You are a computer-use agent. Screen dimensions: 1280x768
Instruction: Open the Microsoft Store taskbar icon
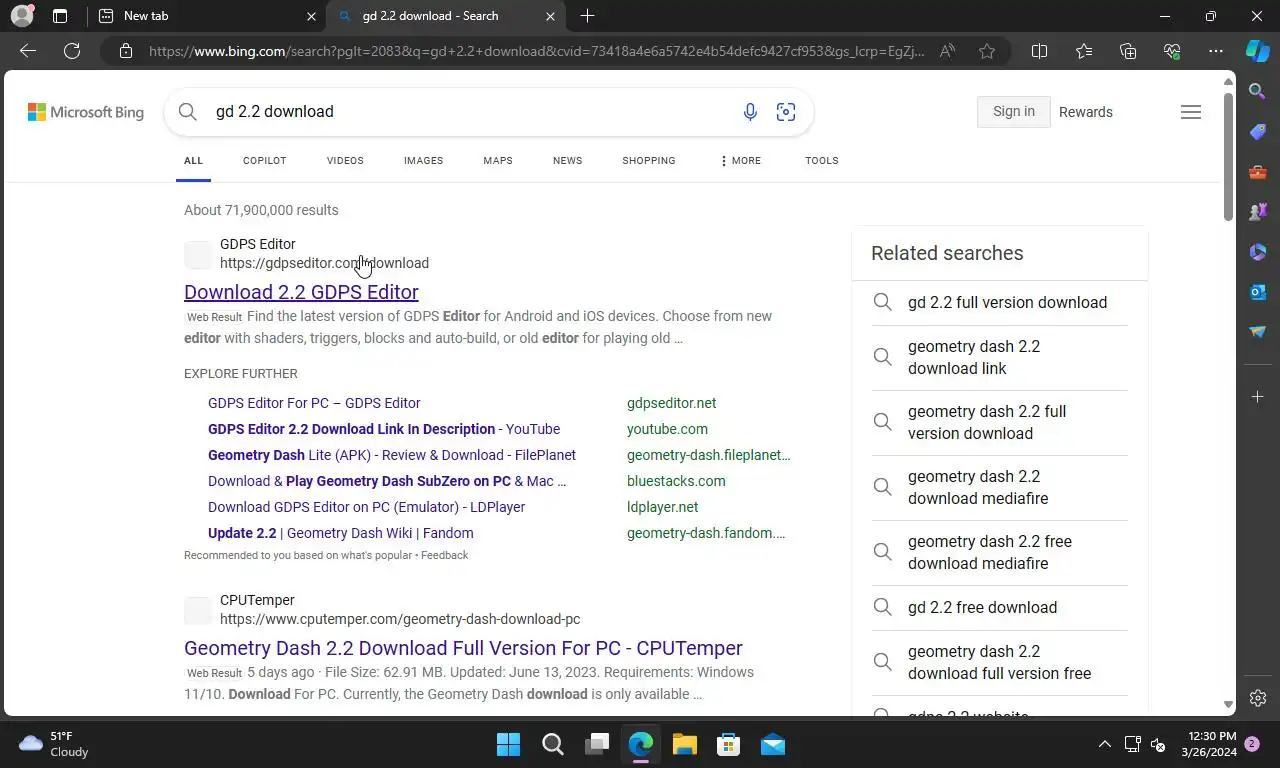(728, 744)
